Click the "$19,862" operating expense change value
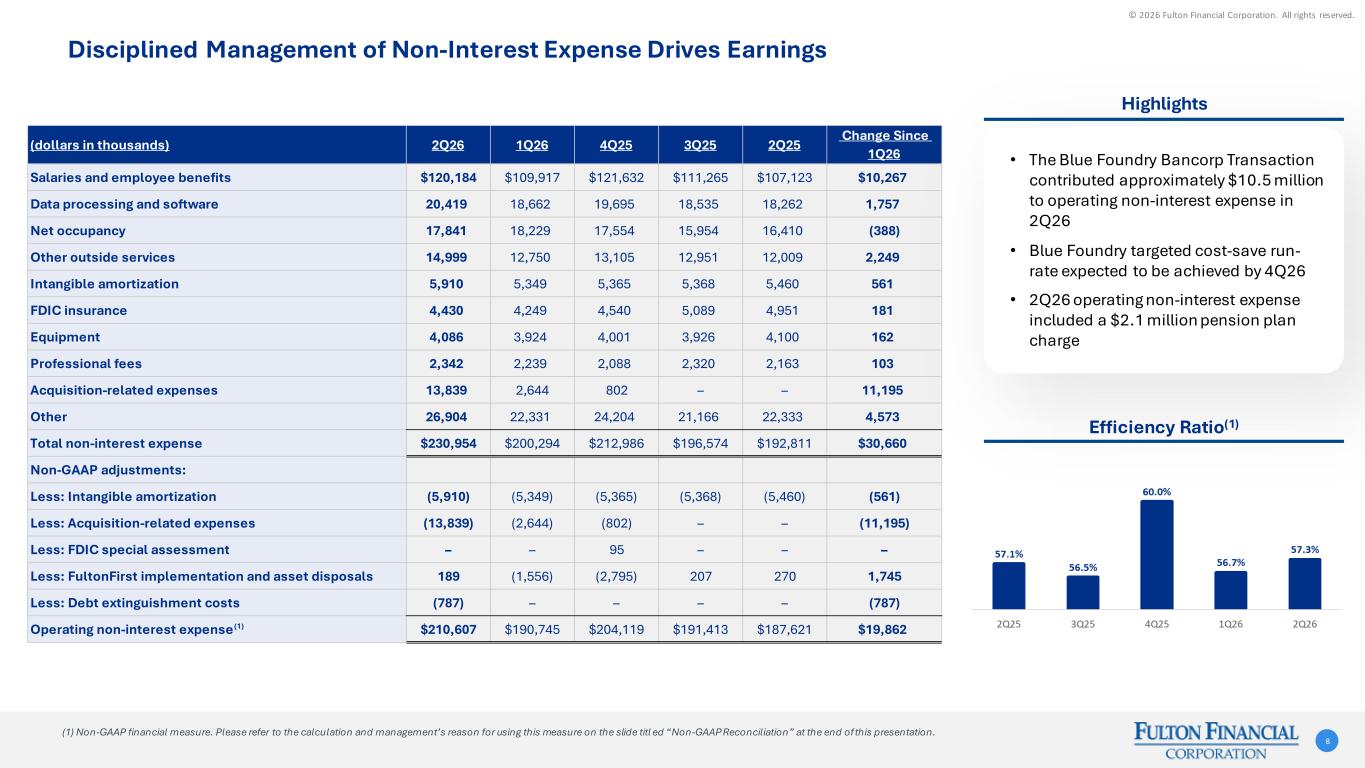The image size is (1365, 768). point(884,629)
